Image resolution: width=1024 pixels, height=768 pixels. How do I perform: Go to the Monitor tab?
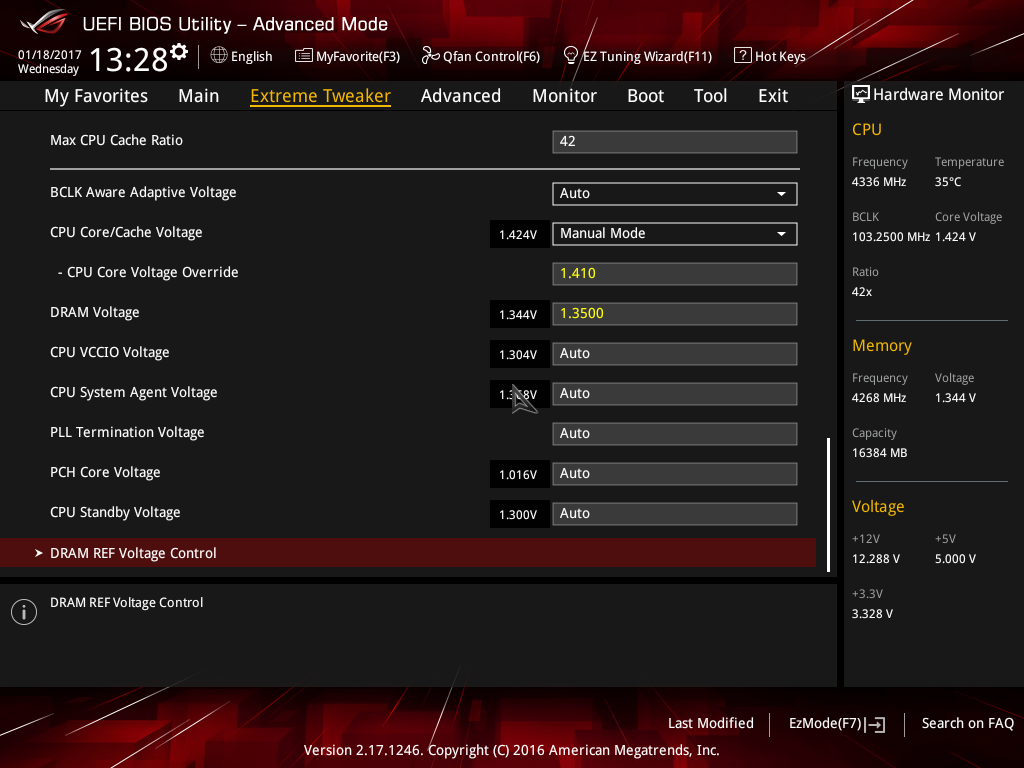pos(564,96)
